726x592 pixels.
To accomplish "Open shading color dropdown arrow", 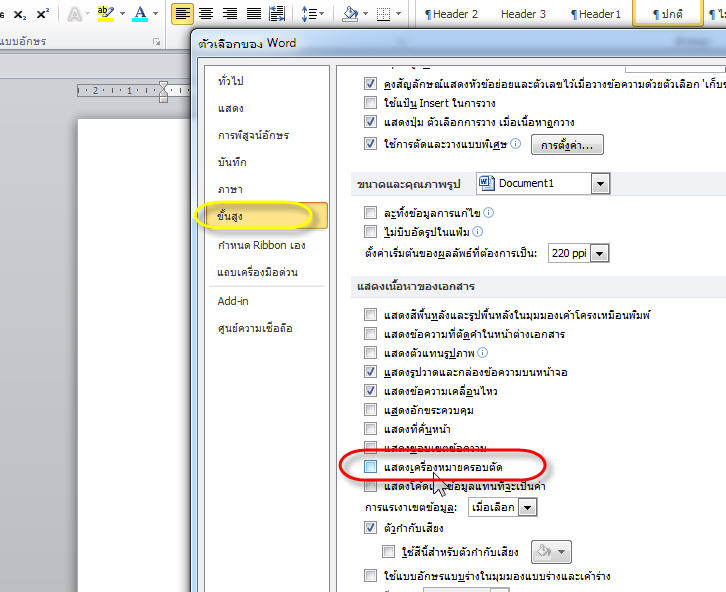I will pyautogui.click(x=365, y=14).
